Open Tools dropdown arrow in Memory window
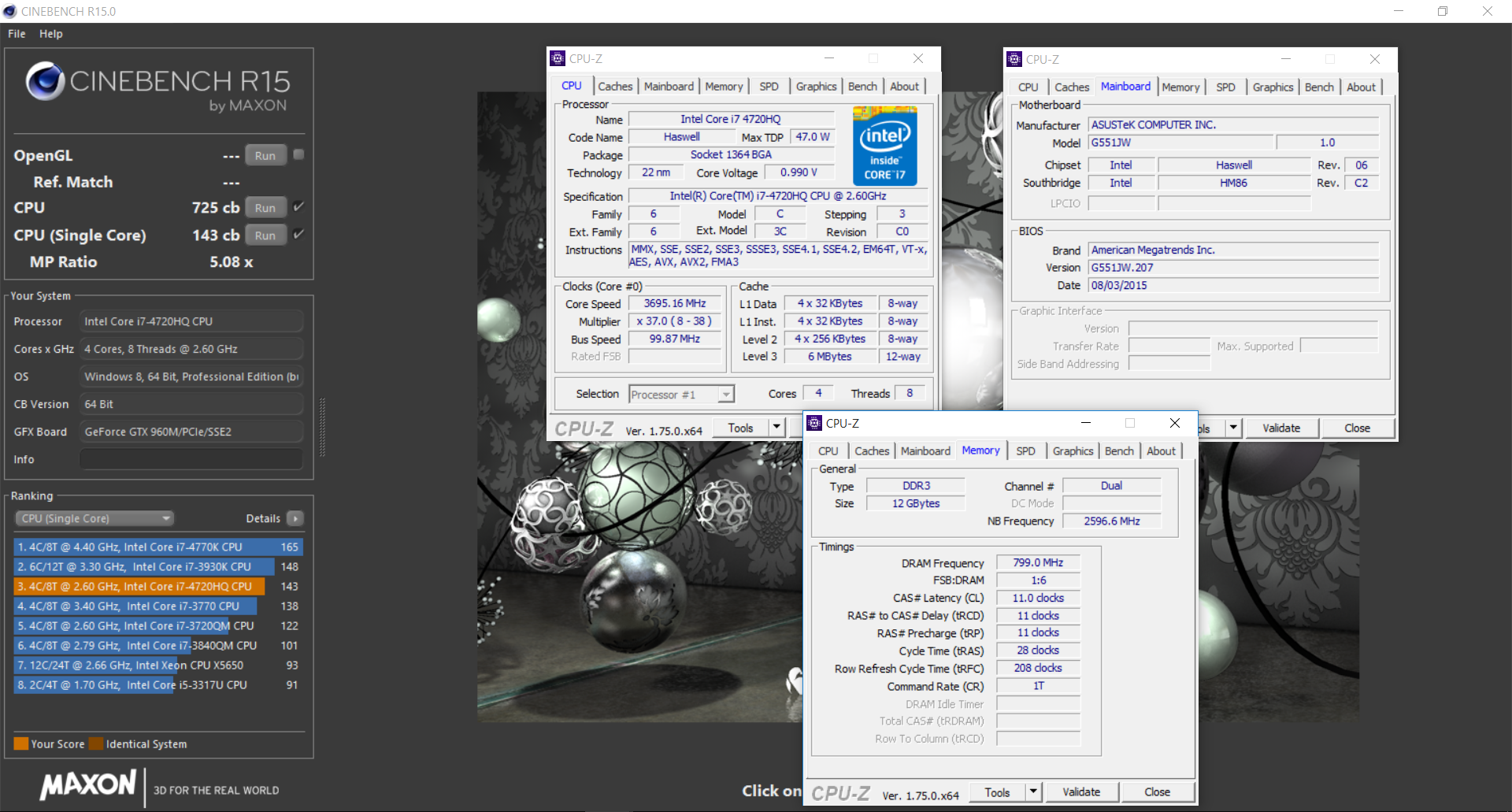The height and width of the screenshot is (812, 1512). [1033, 792]
